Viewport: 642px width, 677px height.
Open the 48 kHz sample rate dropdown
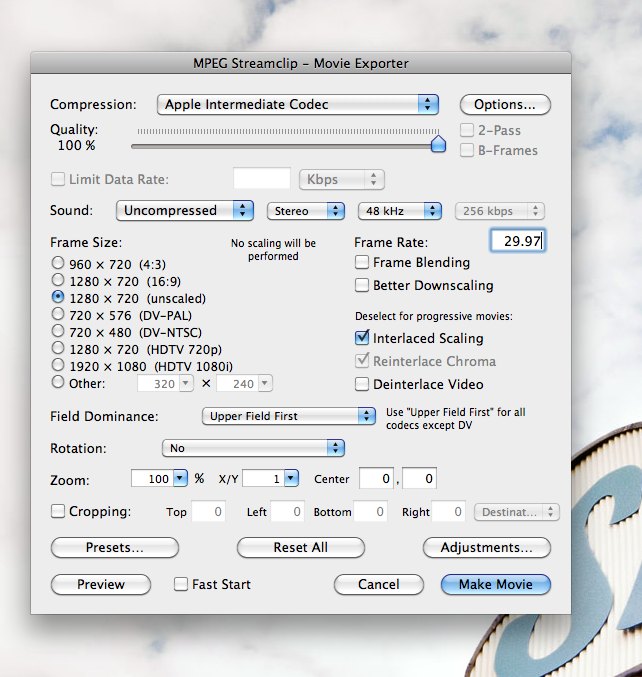click(x=400, y=211)
